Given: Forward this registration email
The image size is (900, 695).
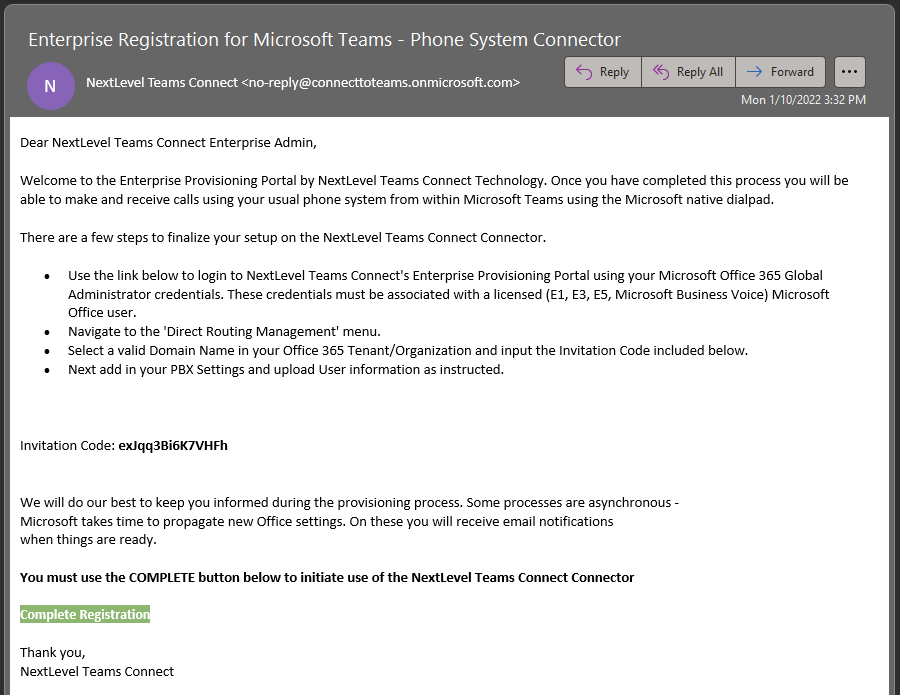Looking at the screenshot, I should point(781,72).
